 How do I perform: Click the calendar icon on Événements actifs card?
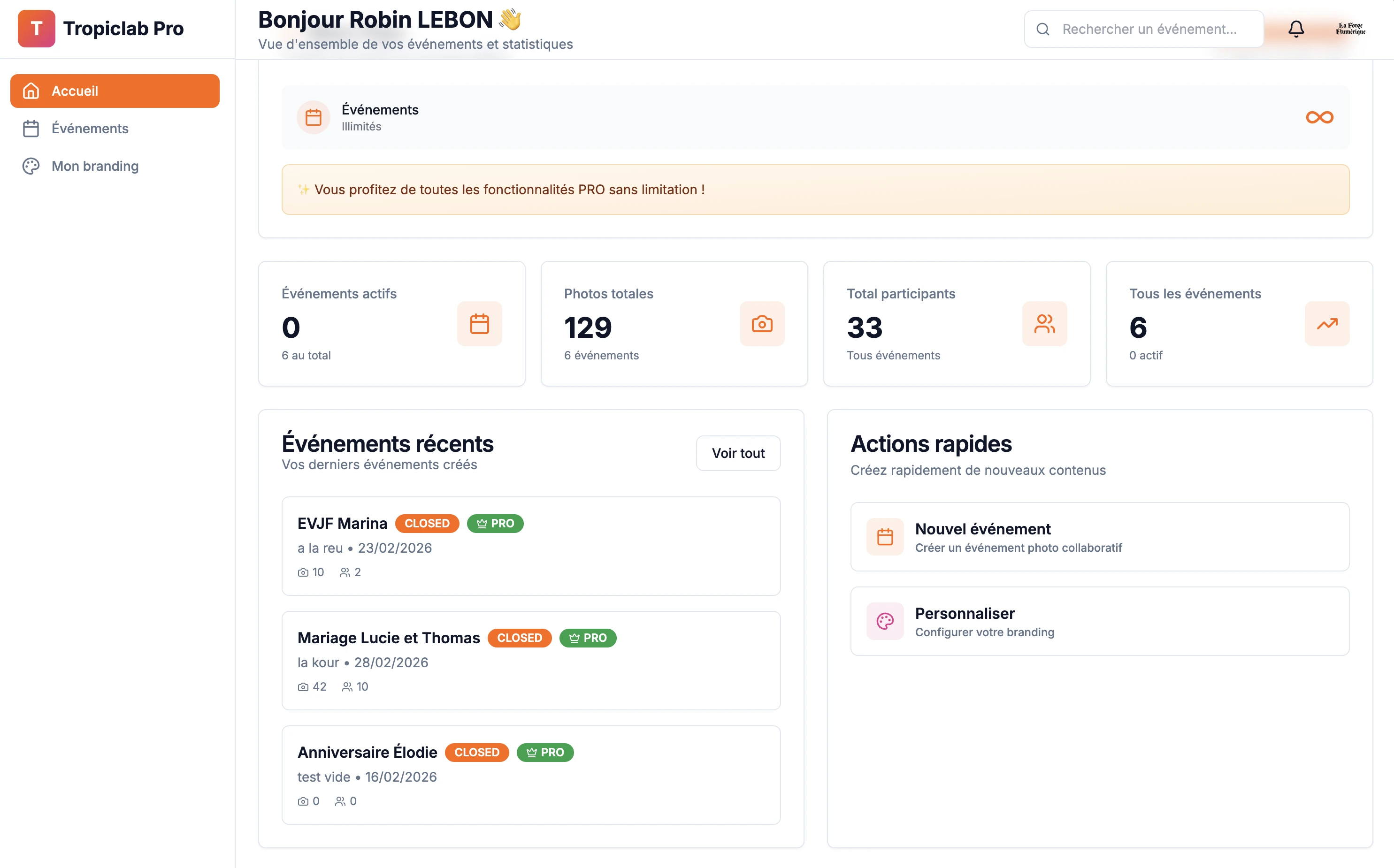click(x=479, y=324)
